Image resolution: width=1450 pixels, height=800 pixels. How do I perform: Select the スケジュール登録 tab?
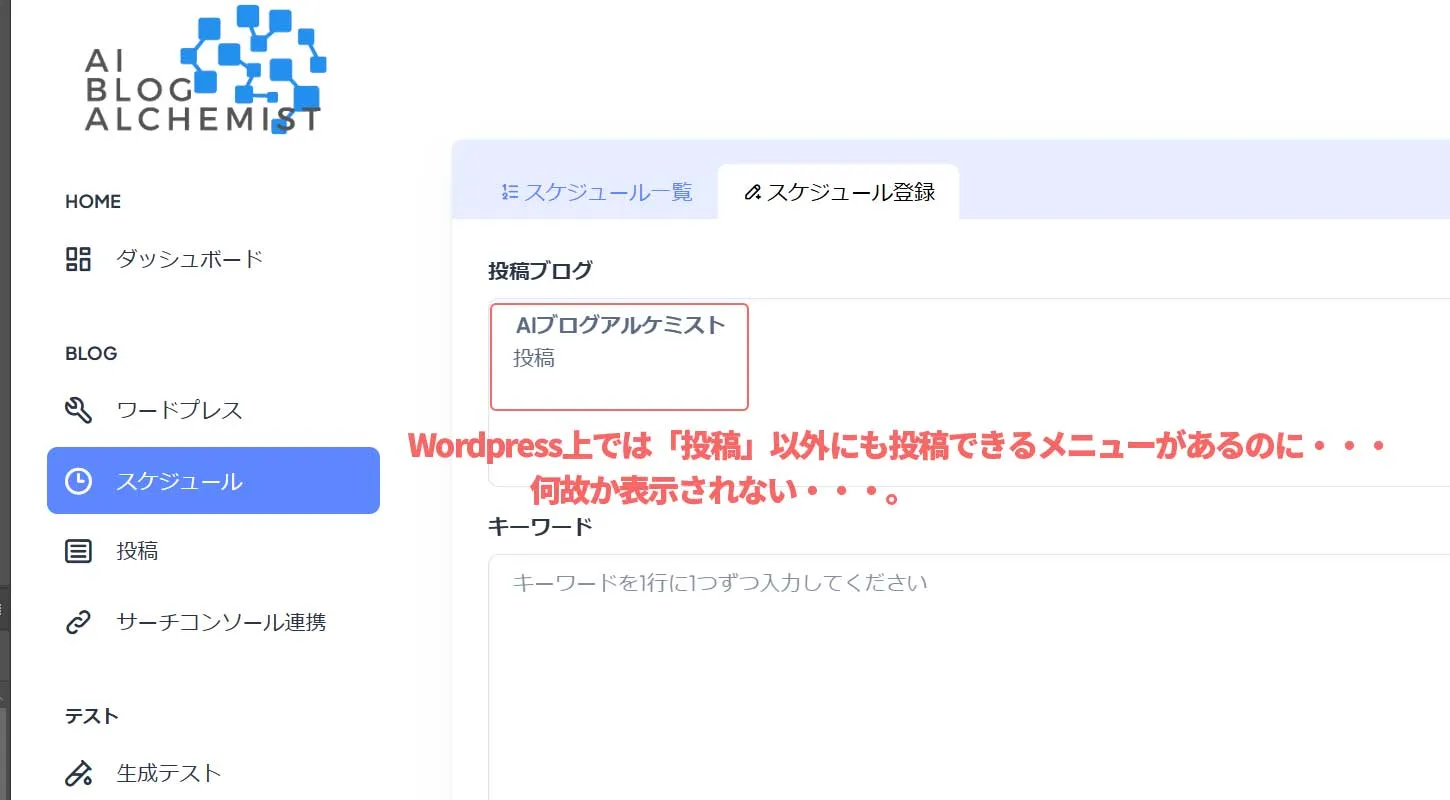[840, 192]
